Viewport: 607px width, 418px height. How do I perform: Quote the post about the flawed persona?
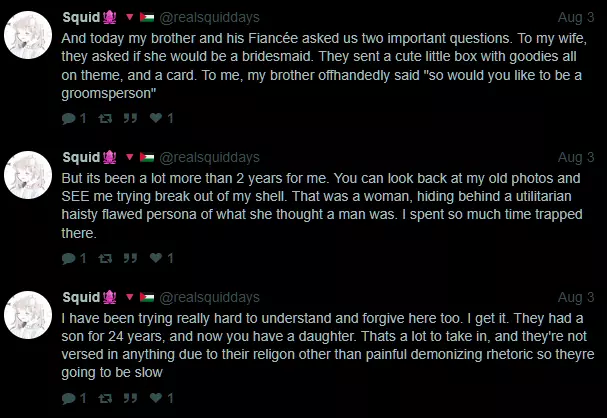tap(129, 258)
